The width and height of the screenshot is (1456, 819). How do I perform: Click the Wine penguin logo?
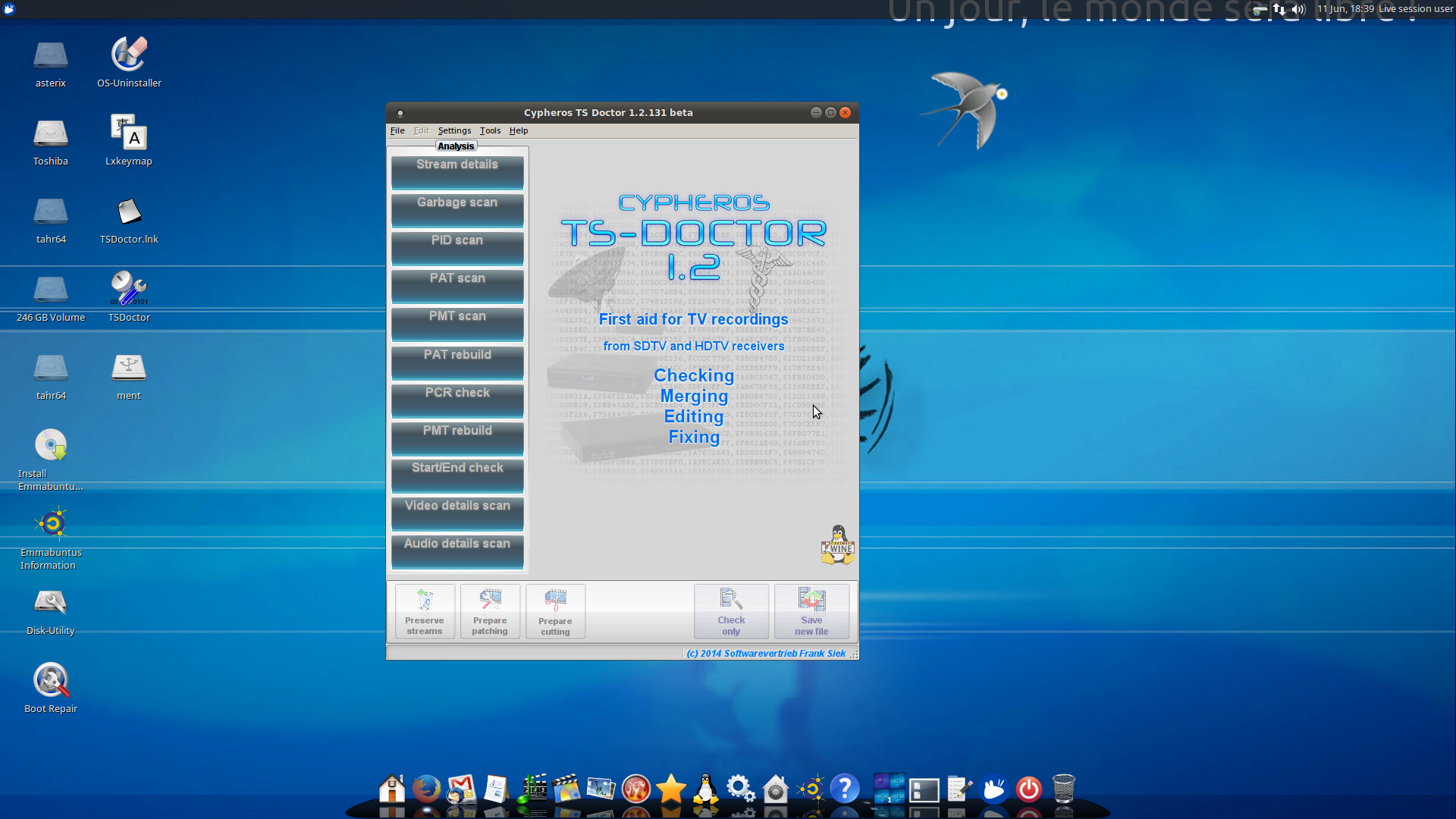click(838, 545)
